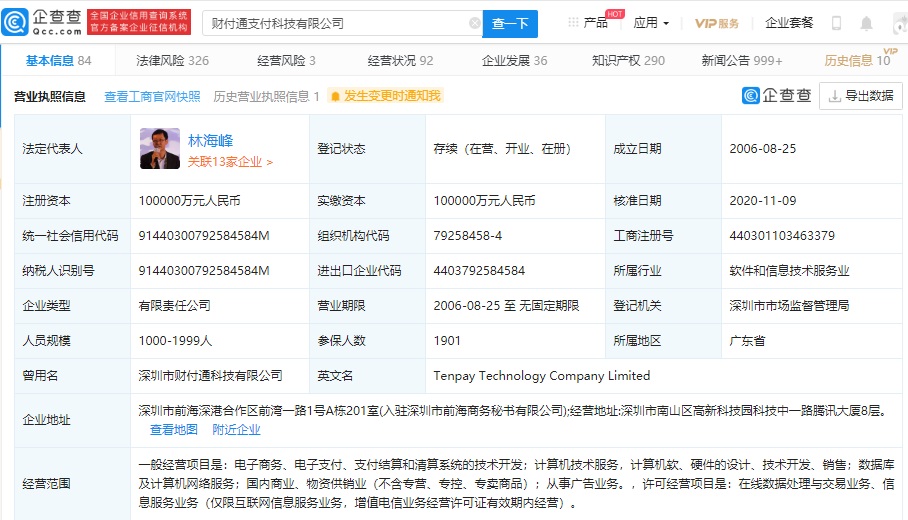Click region value 广东省

click(748, 340)
